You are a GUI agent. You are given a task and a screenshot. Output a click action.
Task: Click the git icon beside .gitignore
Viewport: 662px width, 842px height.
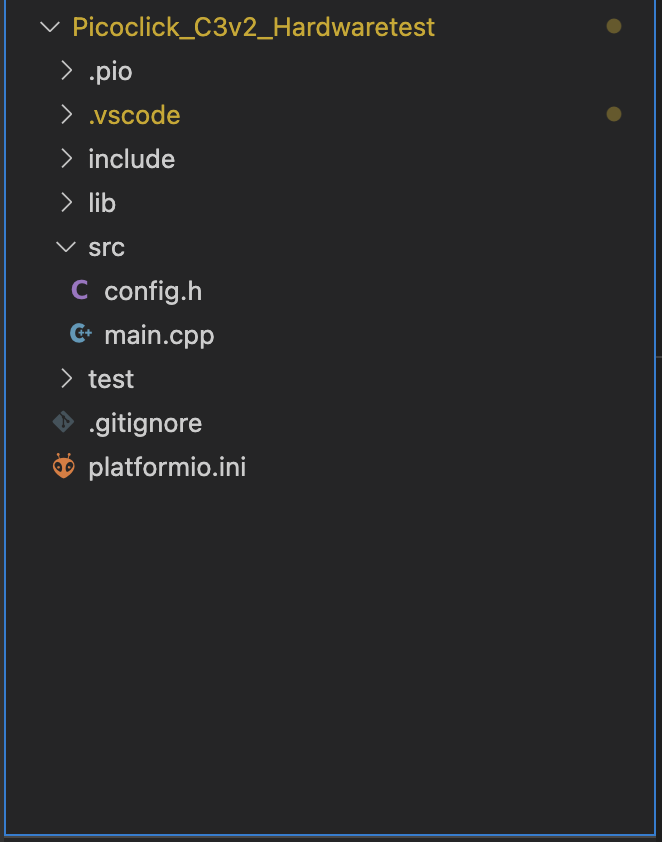tap(63, 422)
